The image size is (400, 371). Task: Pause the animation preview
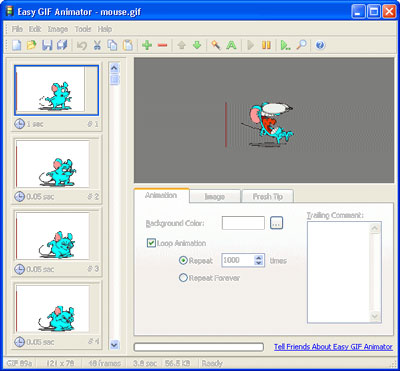coord(266,45)
